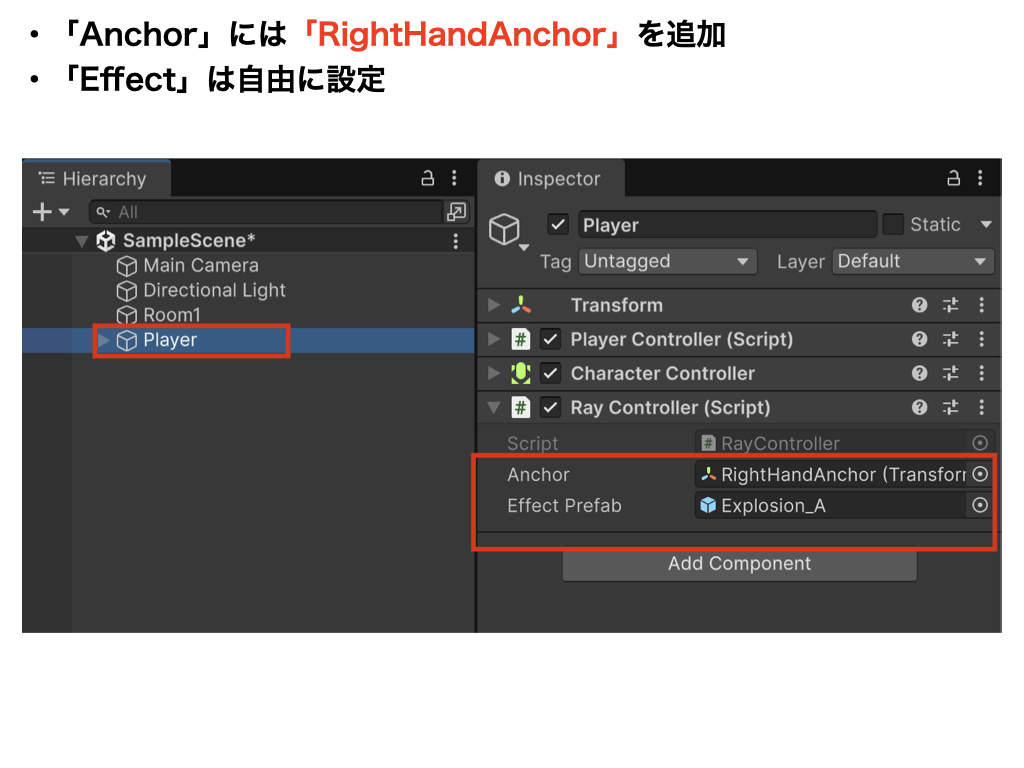
Task: Toggle the Player active checkbox
Action: coord(558,225)
